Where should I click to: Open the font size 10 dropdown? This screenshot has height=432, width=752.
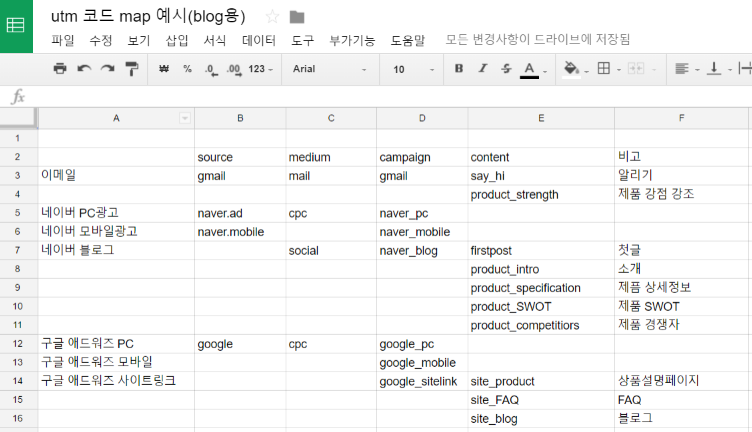[413, 70]
